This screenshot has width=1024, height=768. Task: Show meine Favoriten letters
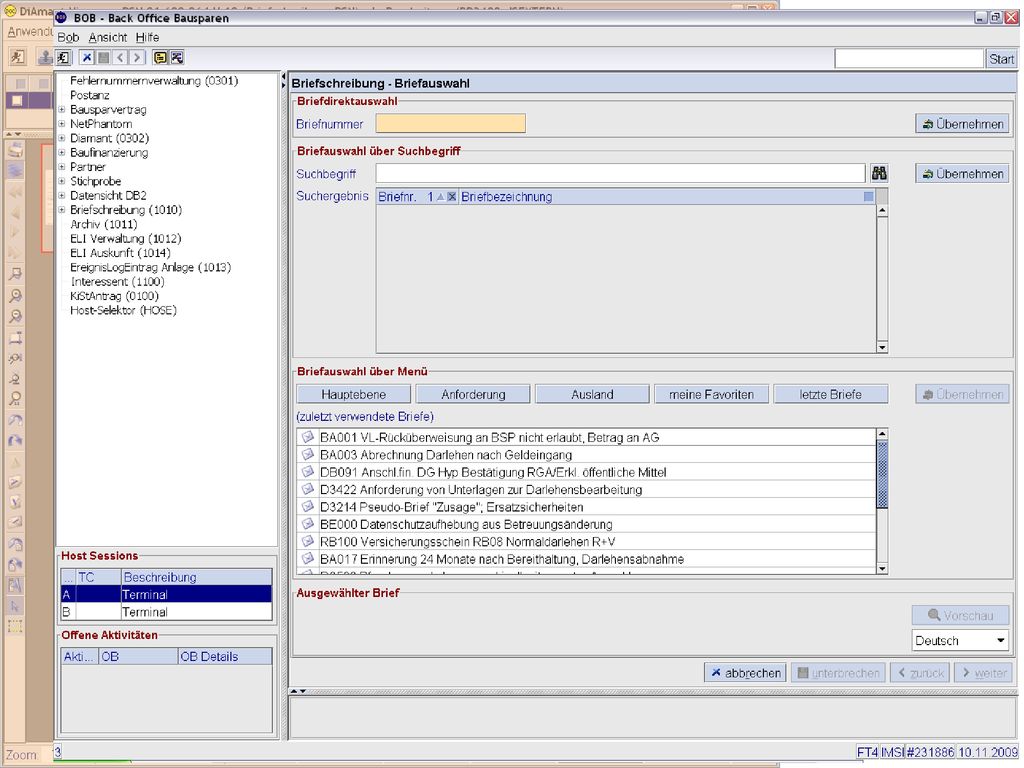[711, 394]
